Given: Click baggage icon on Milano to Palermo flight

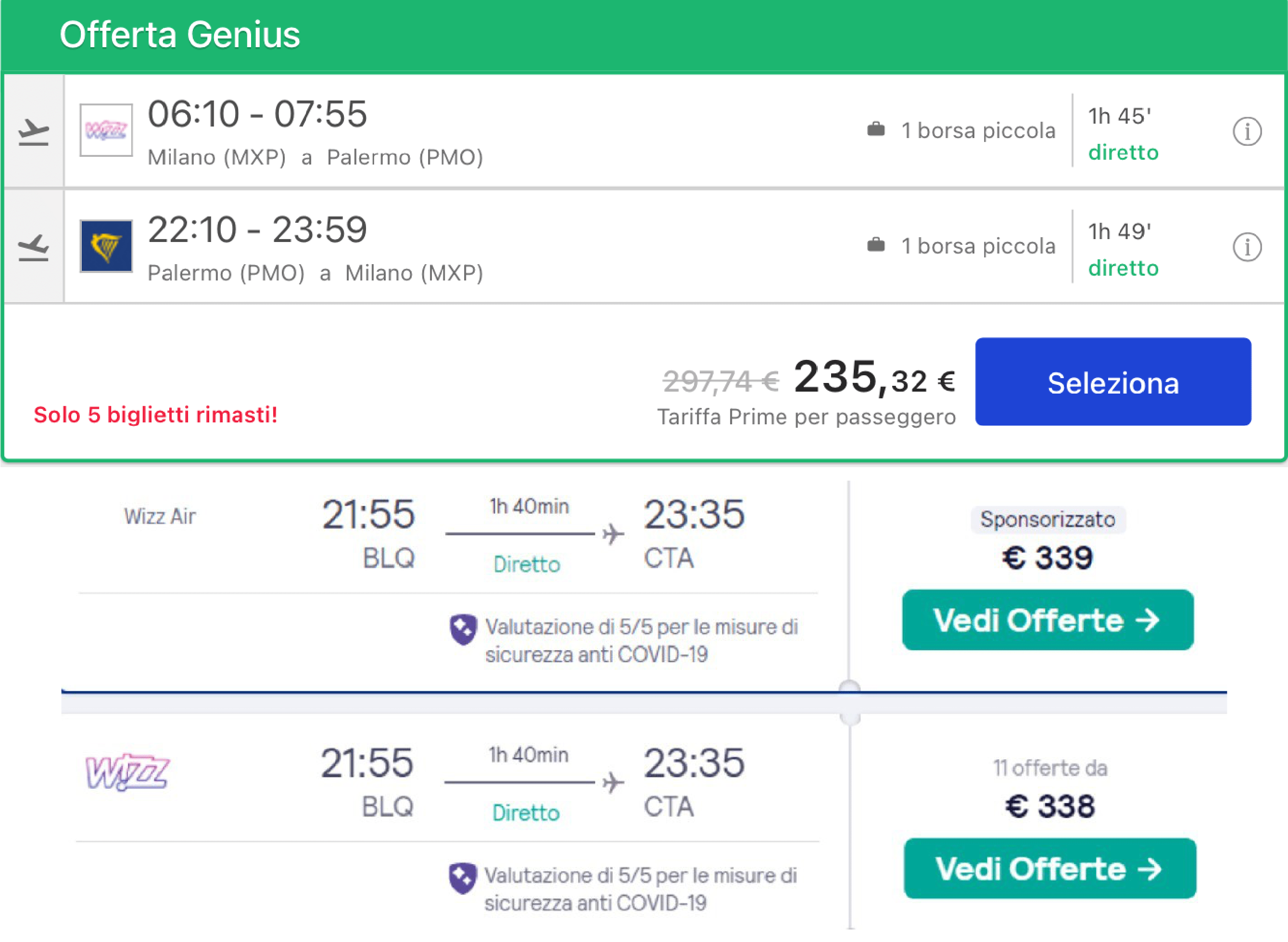Looking at the screenshot, I should coord(875,130).
